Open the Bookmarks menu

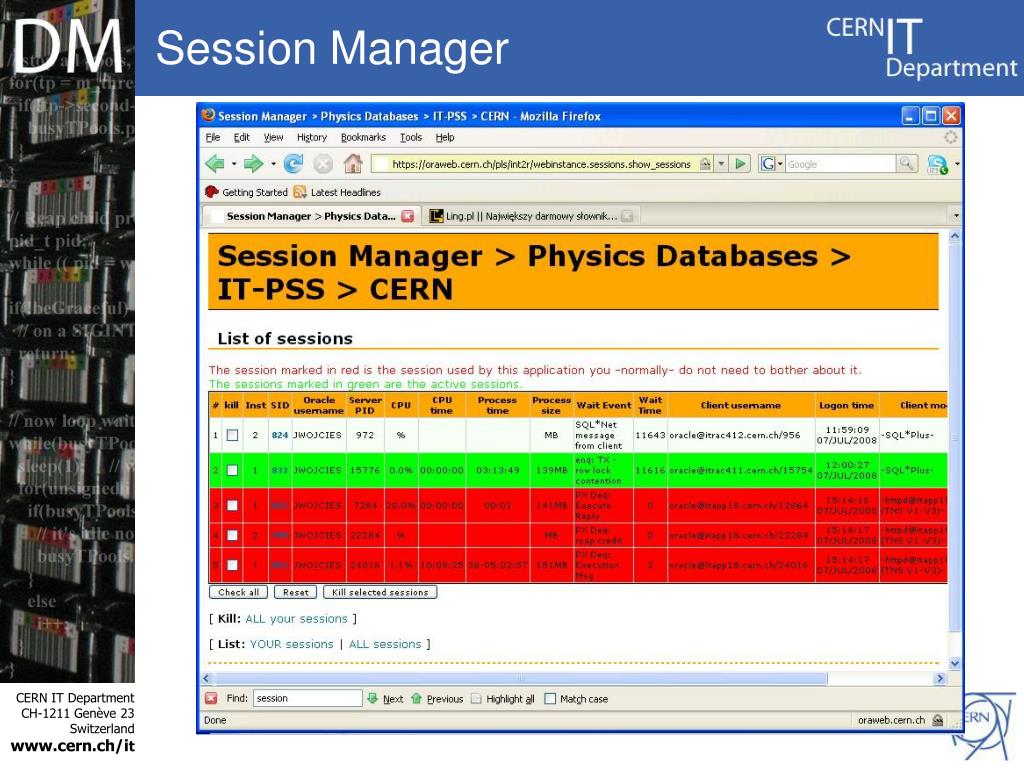363,137
